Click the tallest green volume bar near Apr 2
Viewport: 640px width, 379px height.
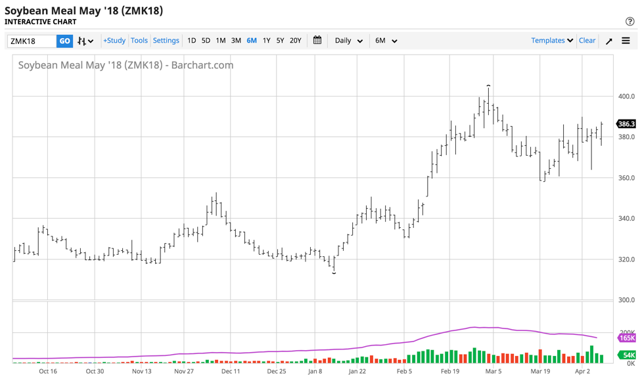pos(591,355)
